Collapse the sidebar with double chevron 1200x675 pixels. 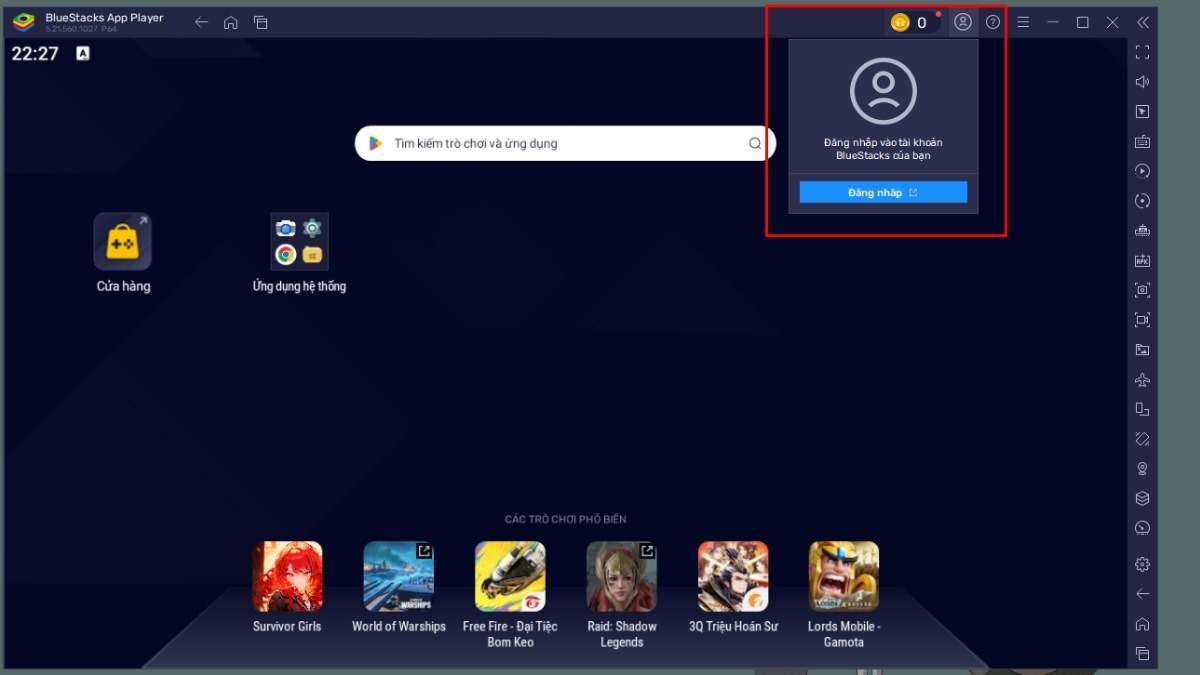1143,22
